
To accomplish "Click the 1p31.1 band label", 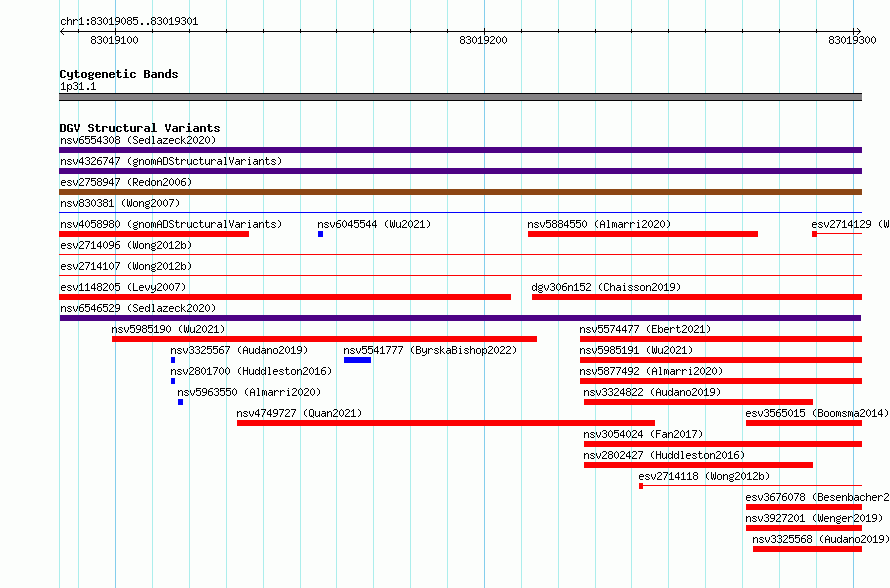I will coord(78,86).
